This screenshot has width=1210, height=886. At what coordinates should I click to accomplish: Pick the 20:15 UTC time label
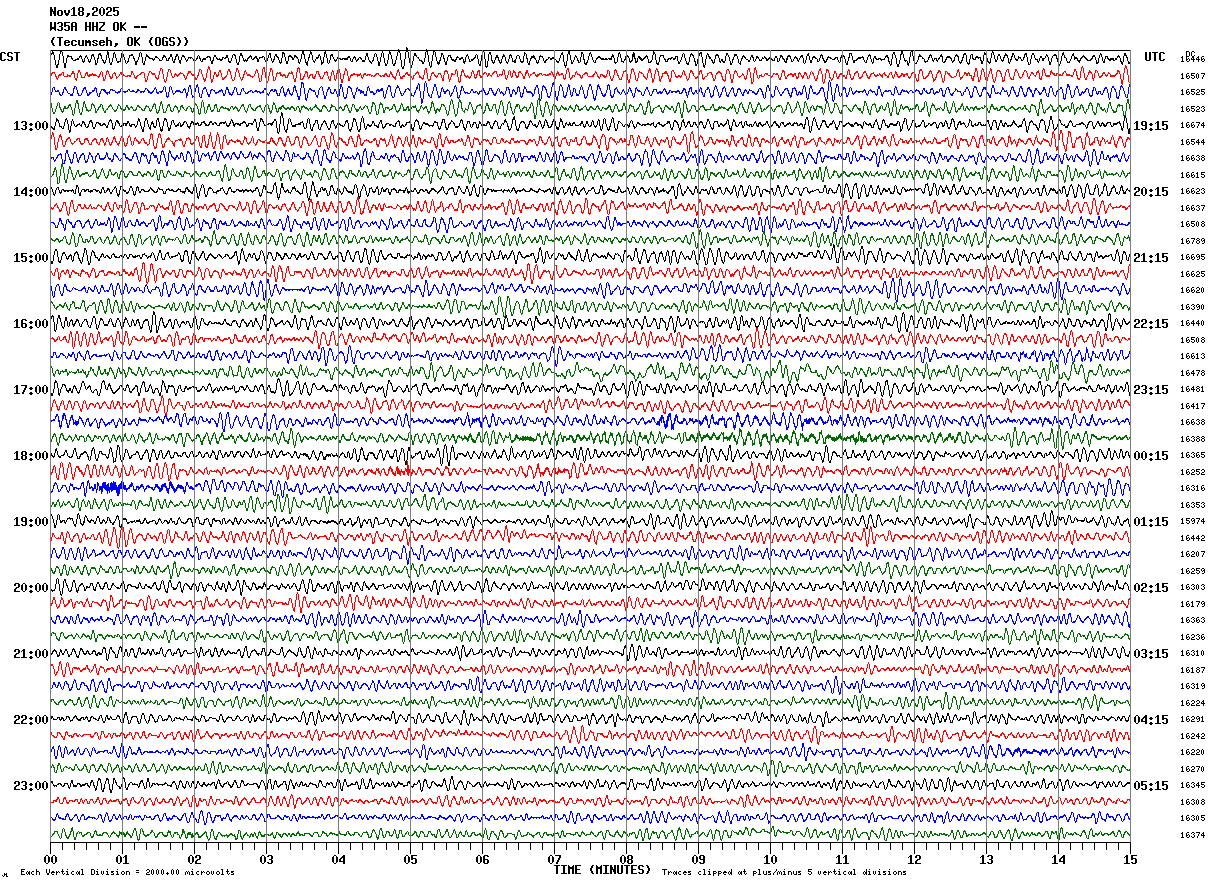(1151, 192)
